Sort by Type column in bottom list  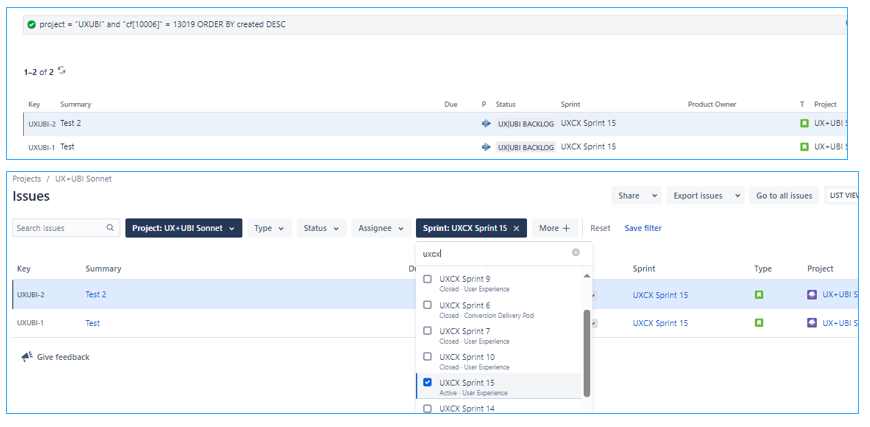[763, 268]
